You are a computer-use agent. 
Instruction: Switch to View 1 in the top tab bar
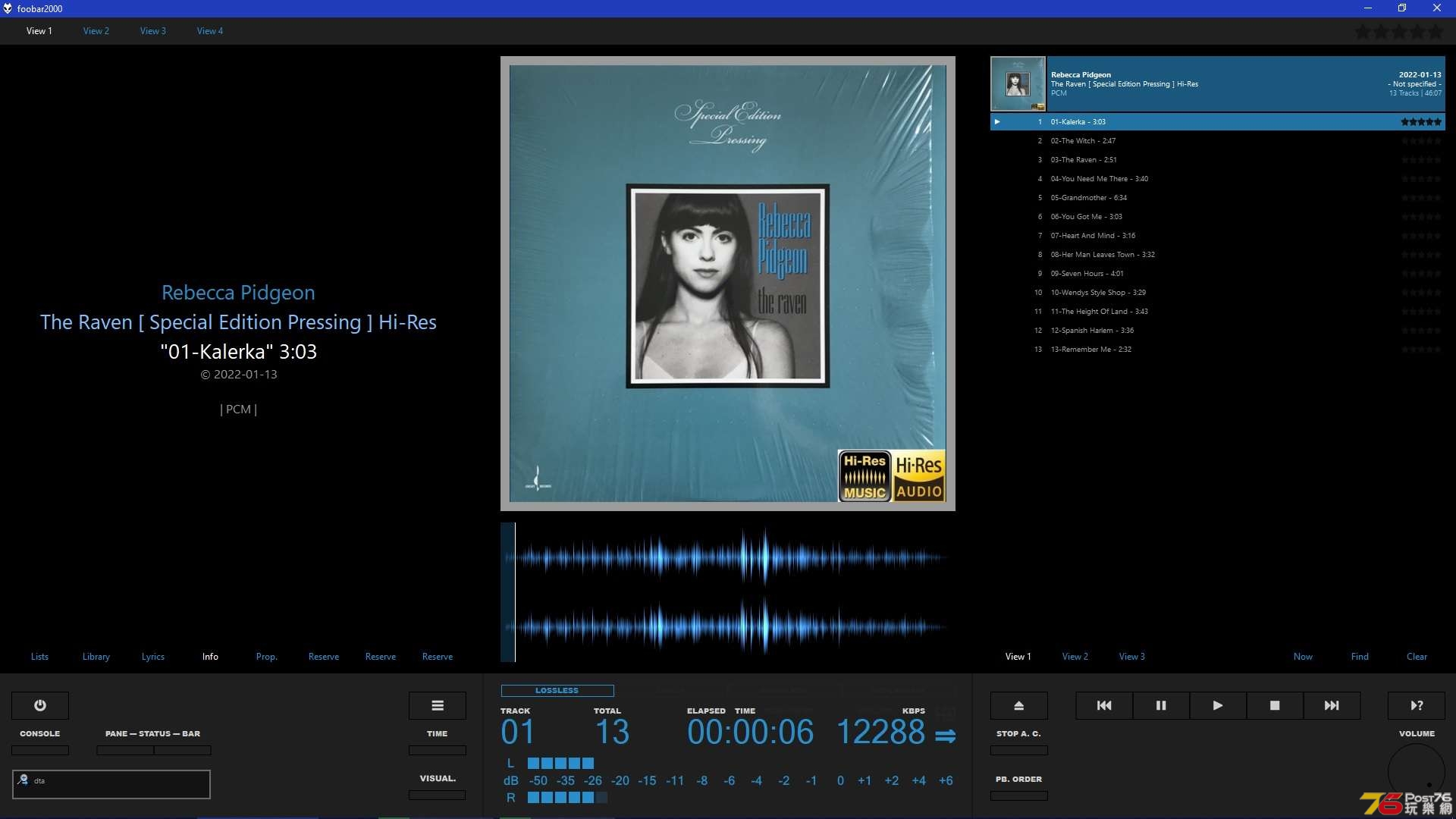tap(39, 31)
